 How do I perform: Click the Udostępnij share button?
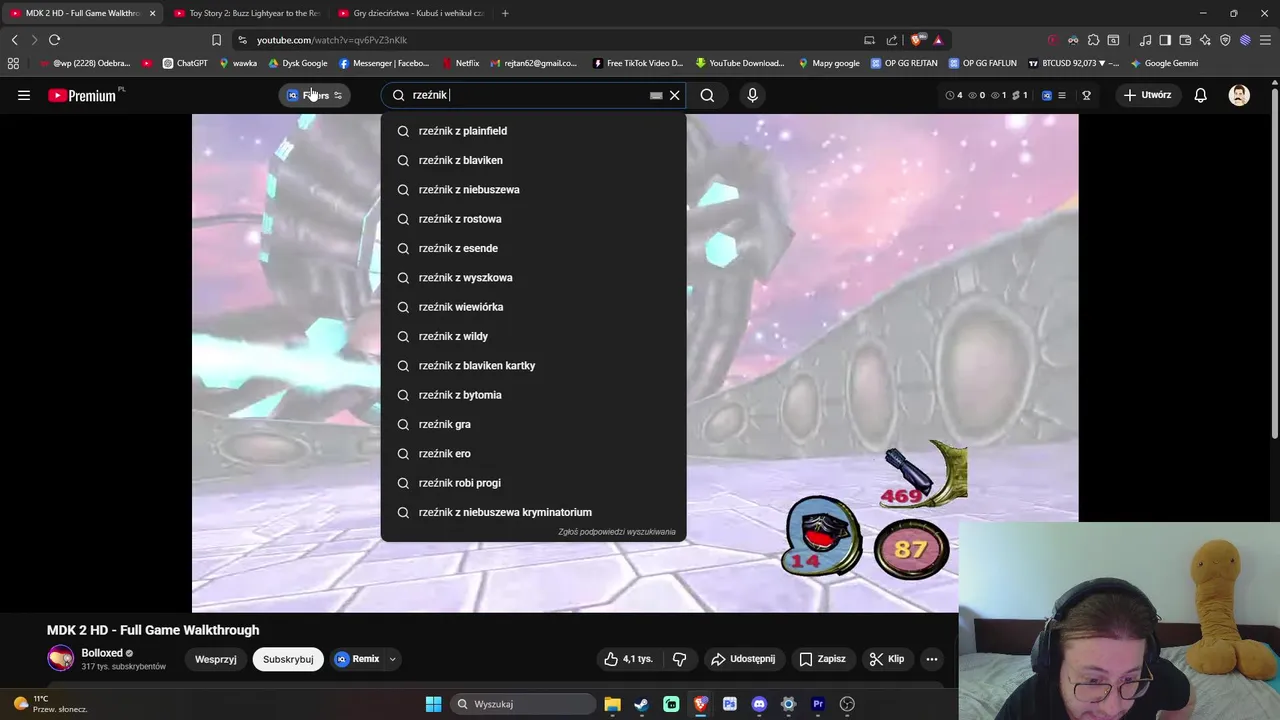(742, 659)
